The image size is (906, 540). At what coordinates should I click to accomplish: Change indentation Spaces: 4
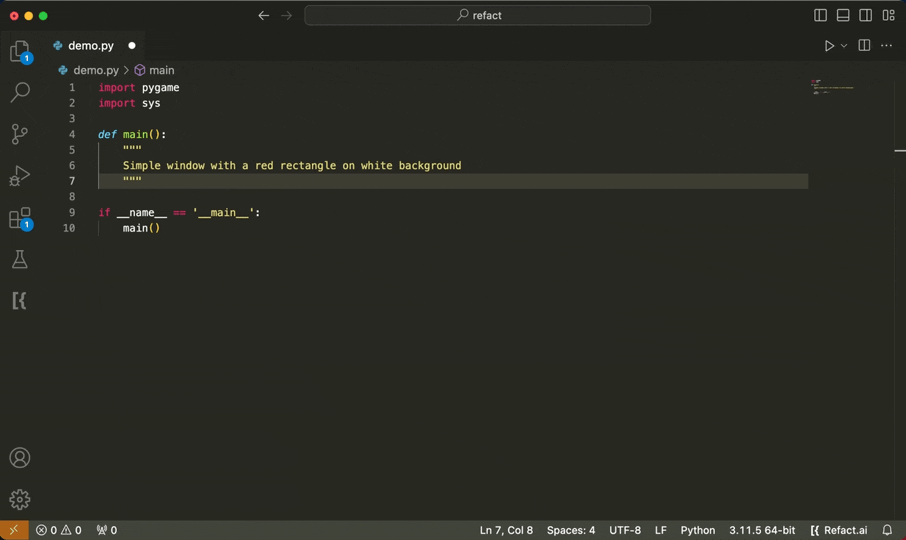click(x=571, y=530)
